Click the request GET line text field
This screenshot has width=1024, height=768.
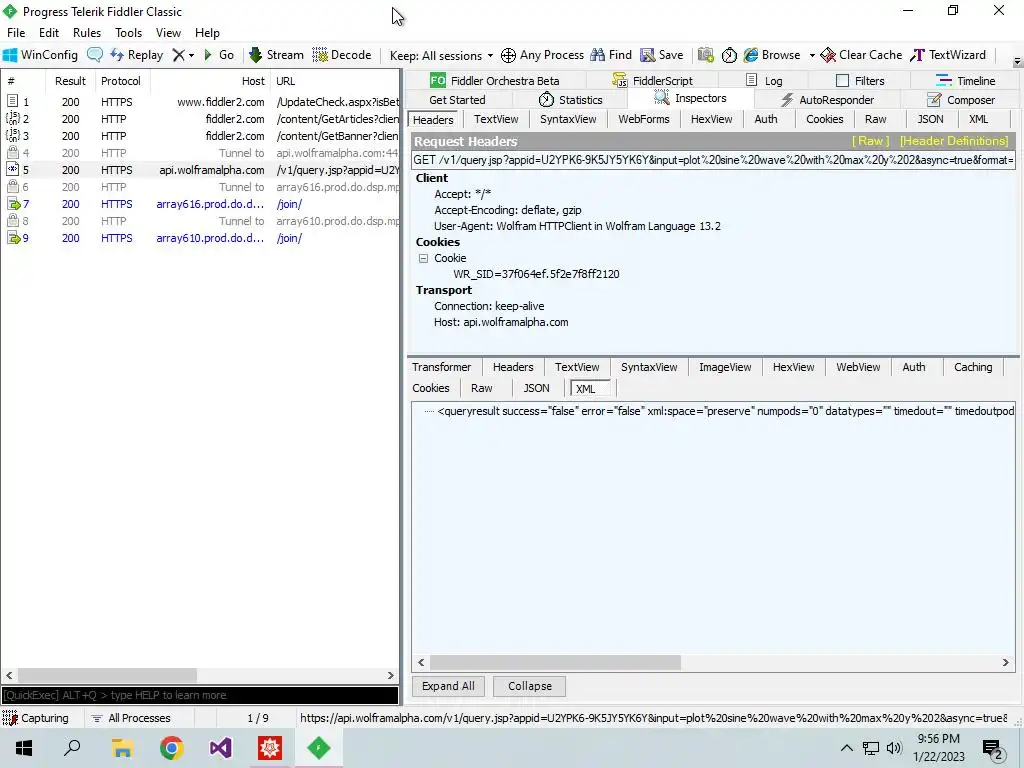coord(713,160)
